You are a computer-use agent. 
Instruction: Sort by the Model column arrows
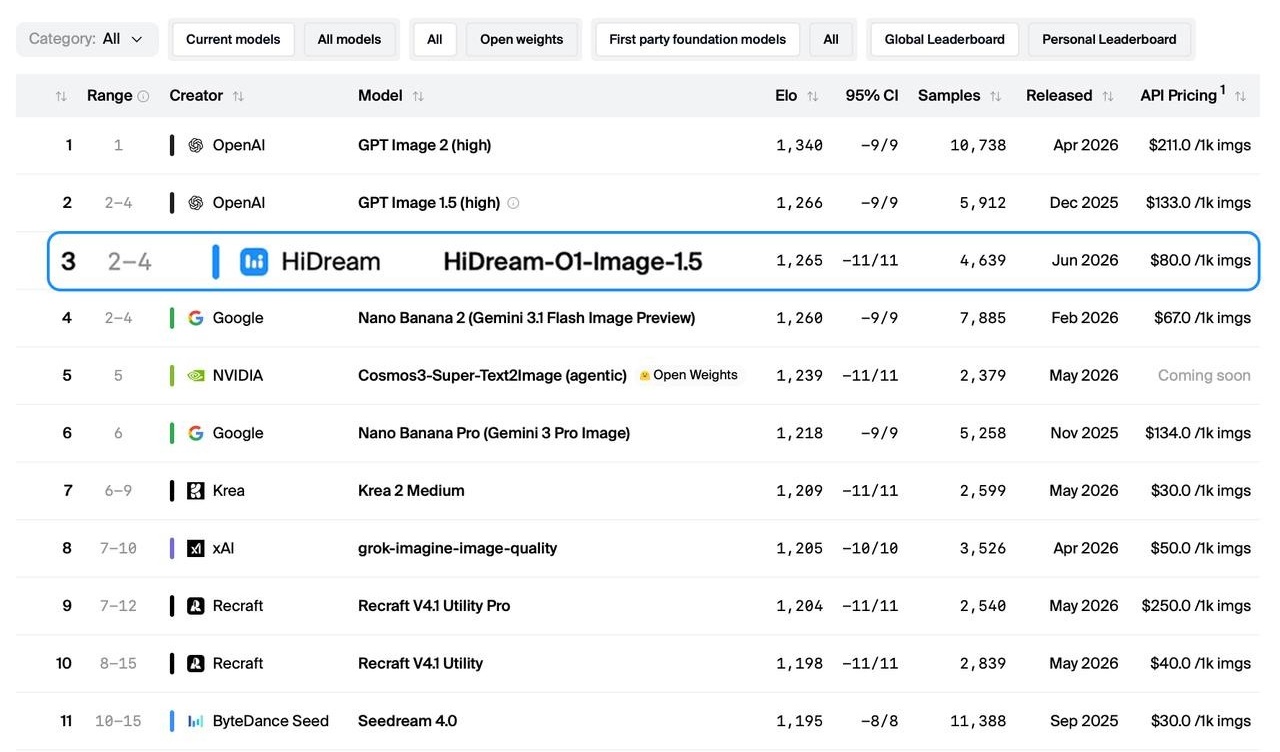click(x=418, y=96)
